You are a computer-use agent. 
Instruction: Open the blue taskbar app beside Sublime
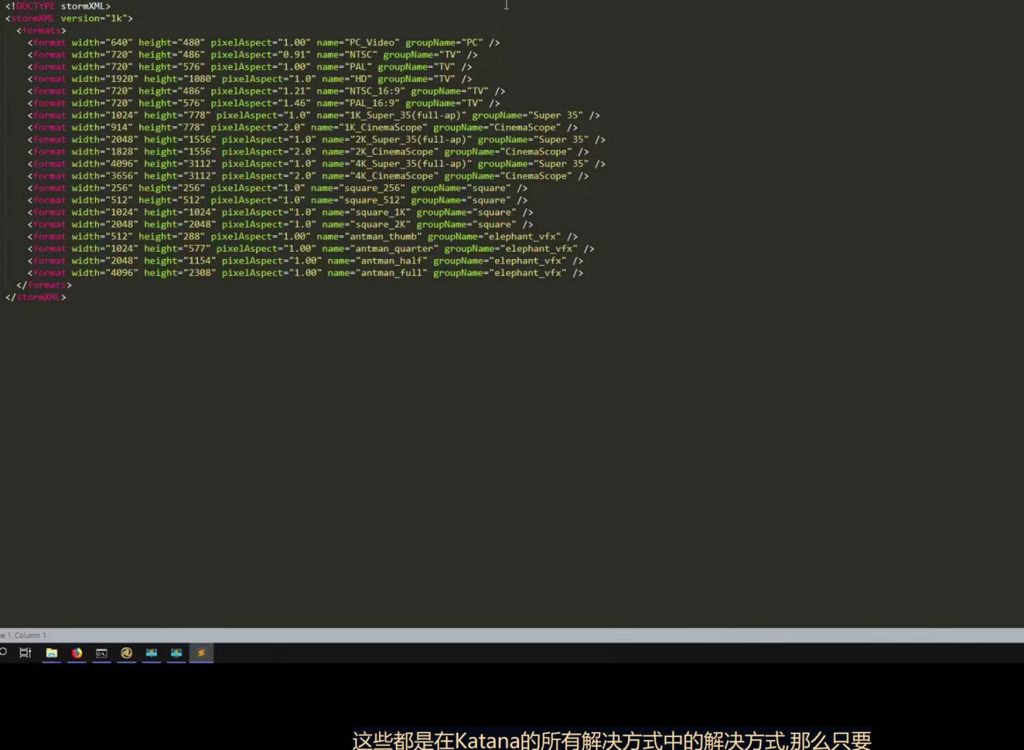coord(176,653)
